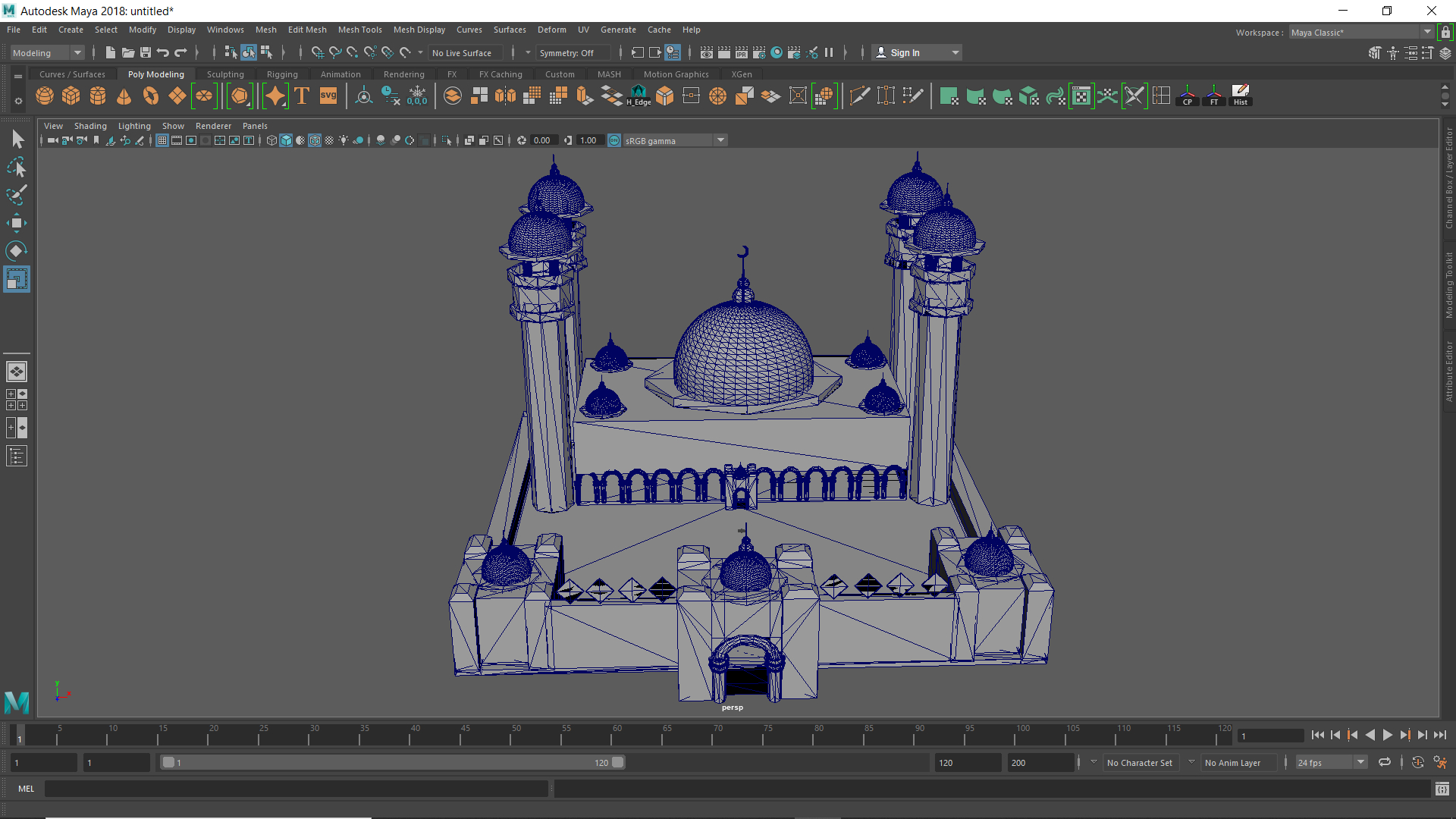Select the 3D Type tool
Screen dimensions: 1456x819
pyautogui.click(x=301, y=96)
